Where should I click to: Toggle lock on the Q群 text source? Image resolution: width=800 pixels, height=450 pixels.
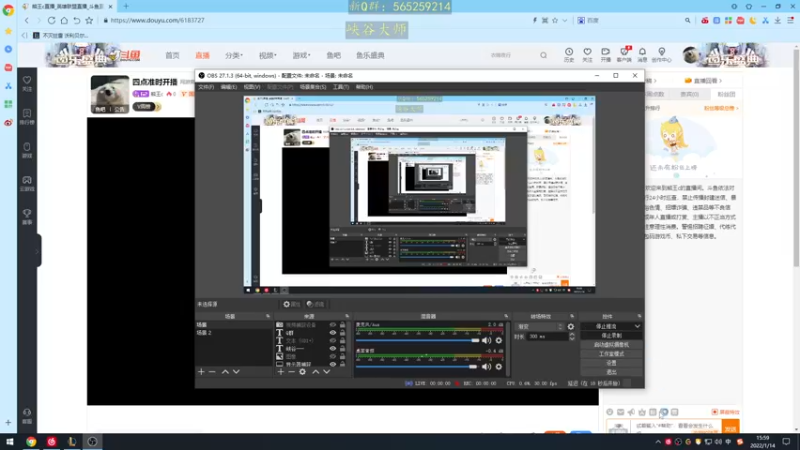[x=342, y=333]
